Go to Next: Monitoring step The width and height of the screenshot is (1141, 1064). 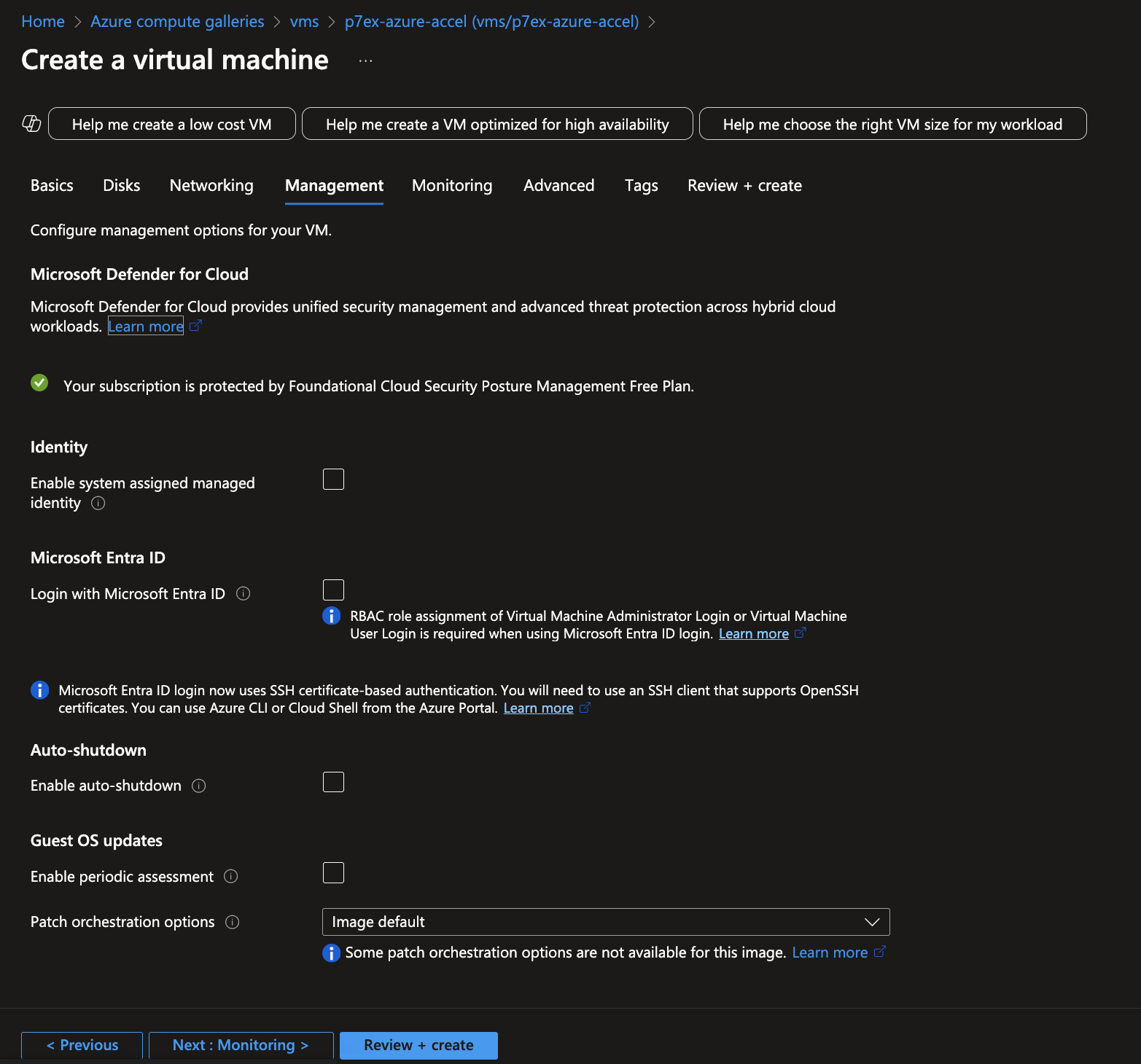pos(241,1045)
